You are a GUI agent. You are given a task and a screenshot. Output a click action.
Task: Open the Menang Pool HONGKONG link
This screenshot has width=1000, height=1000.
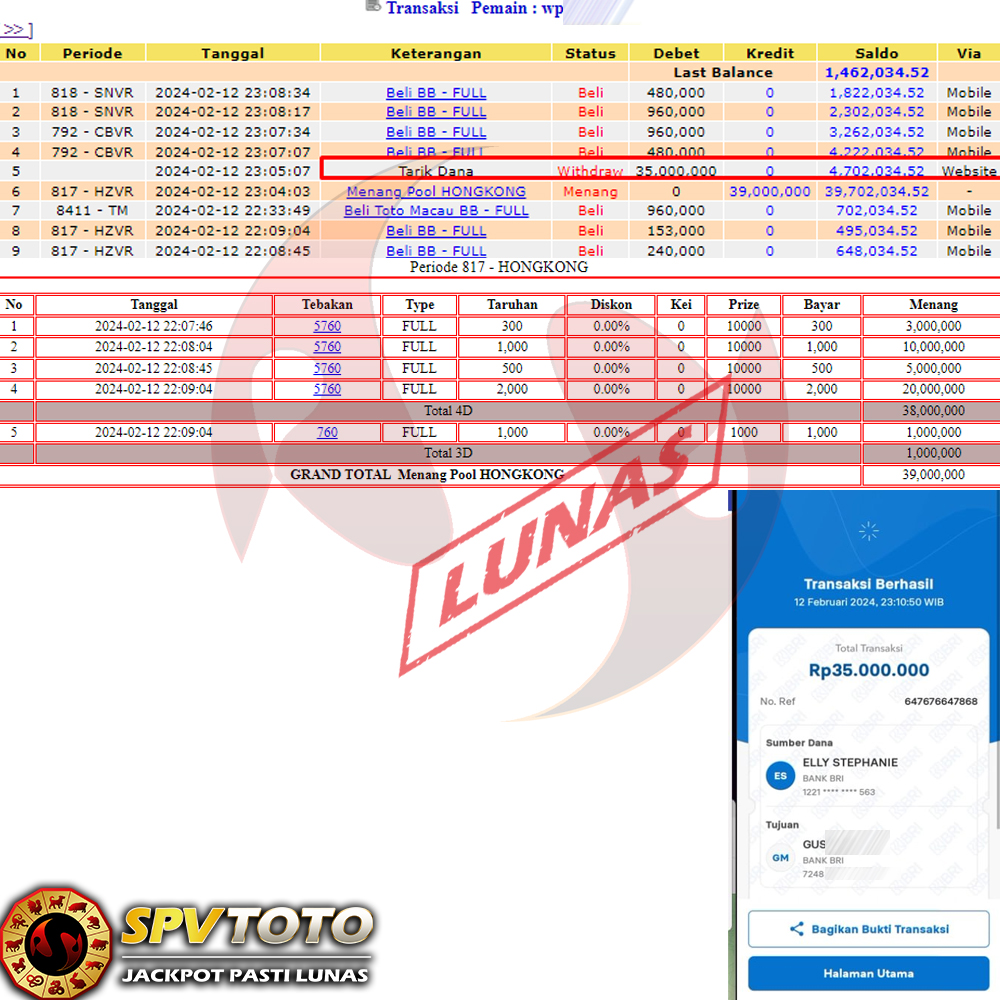click(436, 191)
